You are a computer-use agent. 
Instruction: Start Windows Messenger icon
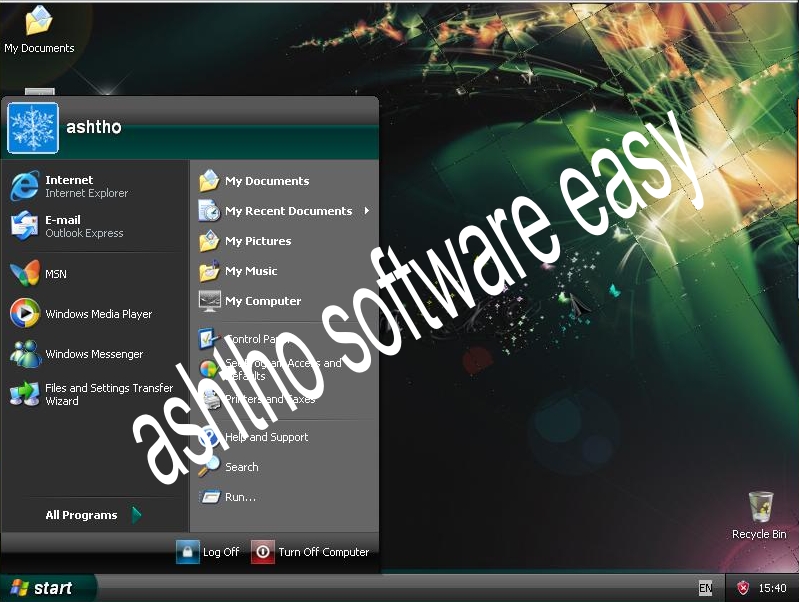click(x=24, y=353)
